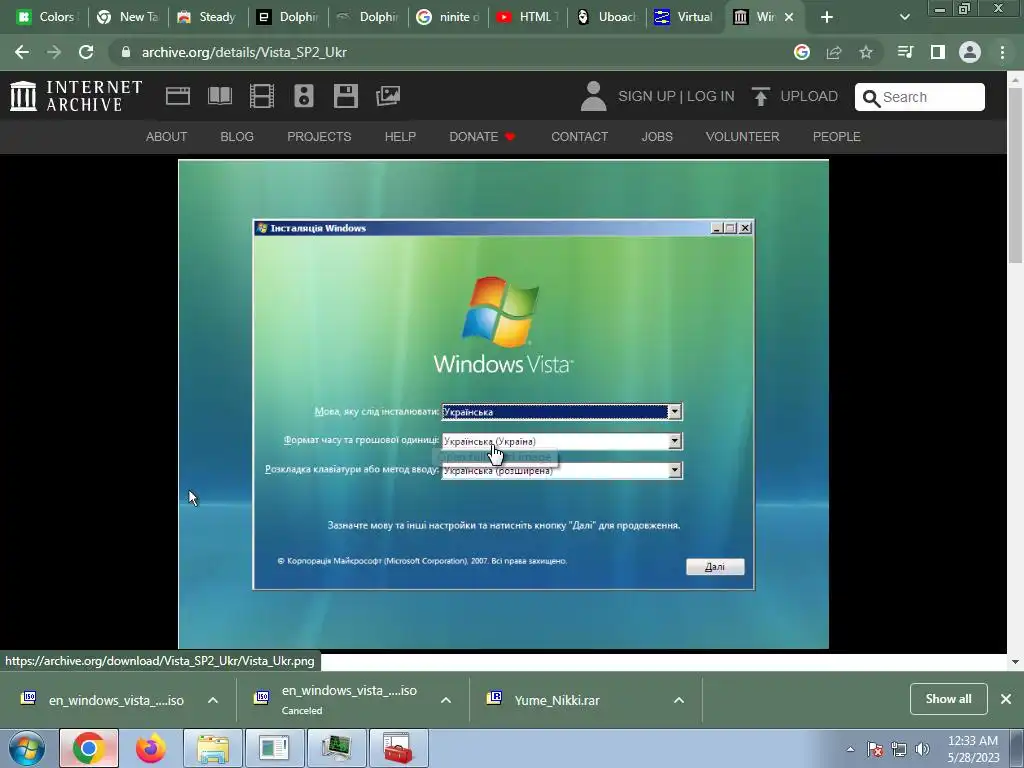Expand the first en_windows_vista iso download options

tap(213, 700)
